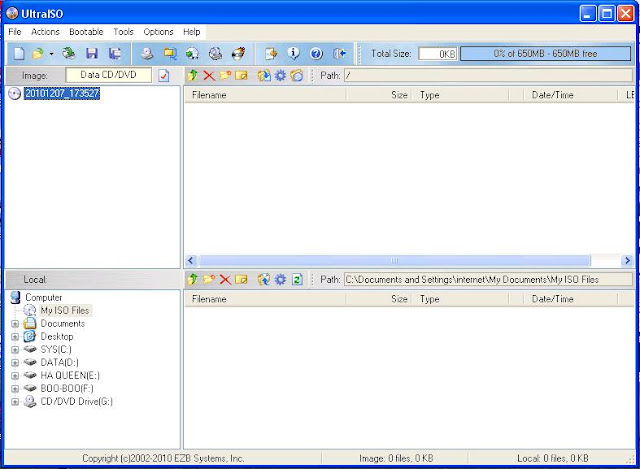Click the Burn CD/DVD Image icon
This screenshot has width=640, height=469.
(238, 53)
